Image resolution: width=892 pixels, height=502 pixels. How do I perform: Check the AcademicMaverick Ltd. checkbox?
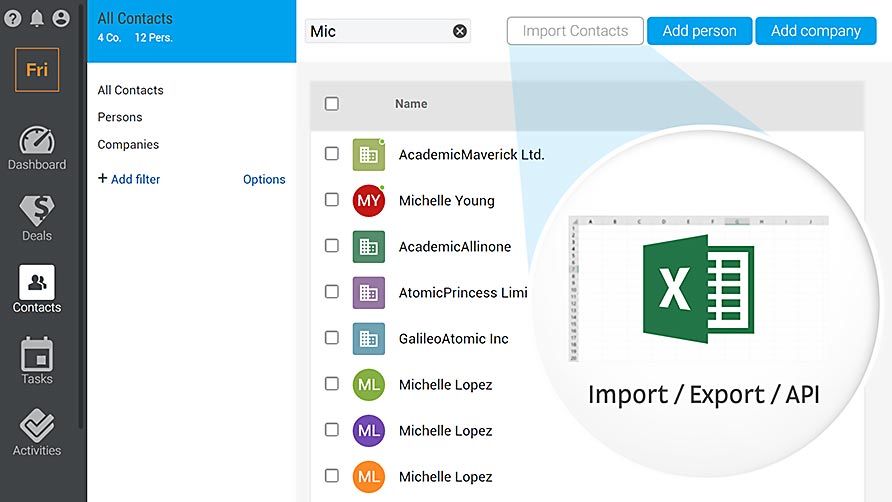pos(332,154)
